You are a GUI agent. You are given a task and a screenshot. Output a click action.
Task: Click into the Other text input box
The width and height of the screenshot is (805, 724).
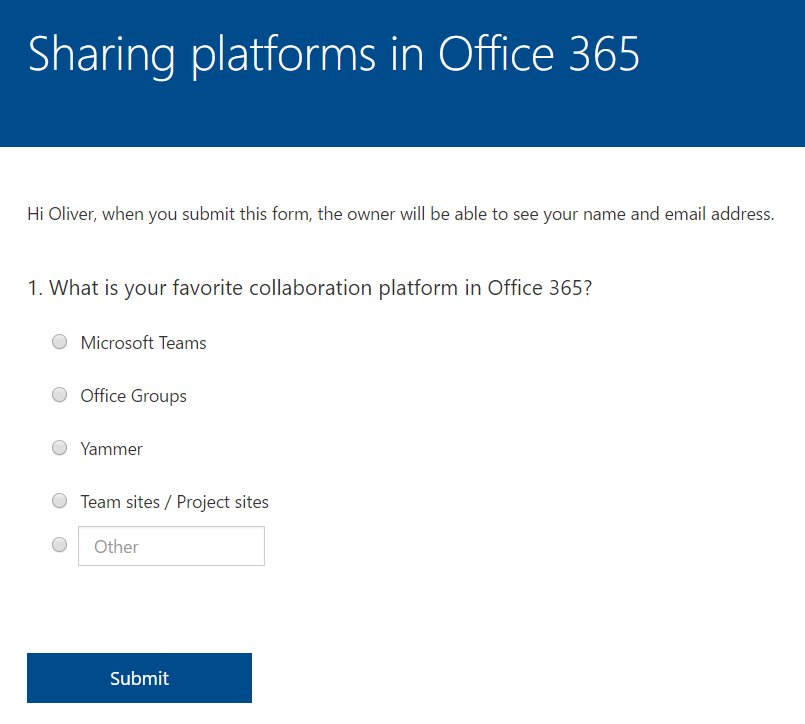coord(171,546)
